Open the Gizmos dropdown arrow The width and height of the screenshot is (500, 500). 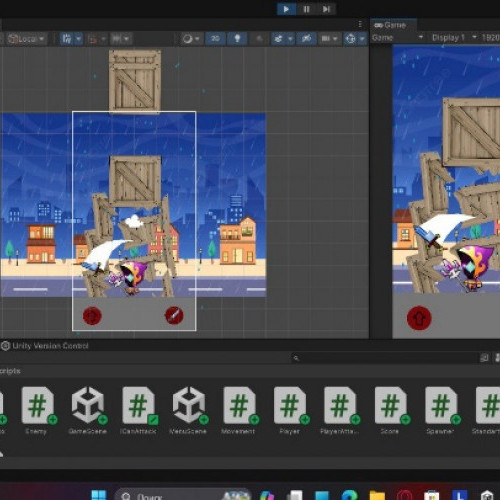[x=362, y=39]
